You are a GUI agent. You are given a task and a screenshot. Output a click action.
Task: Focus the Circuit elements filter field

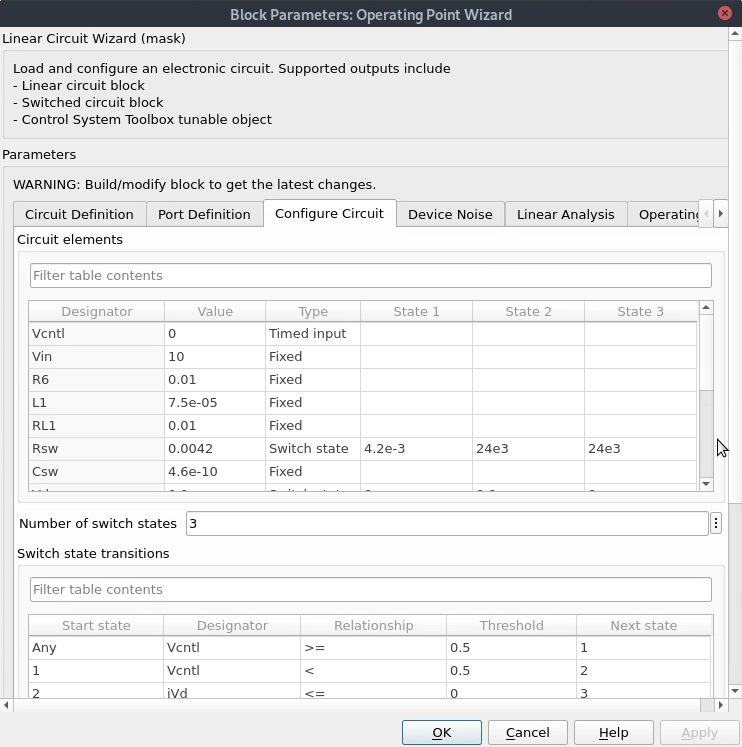pos(371,275)
